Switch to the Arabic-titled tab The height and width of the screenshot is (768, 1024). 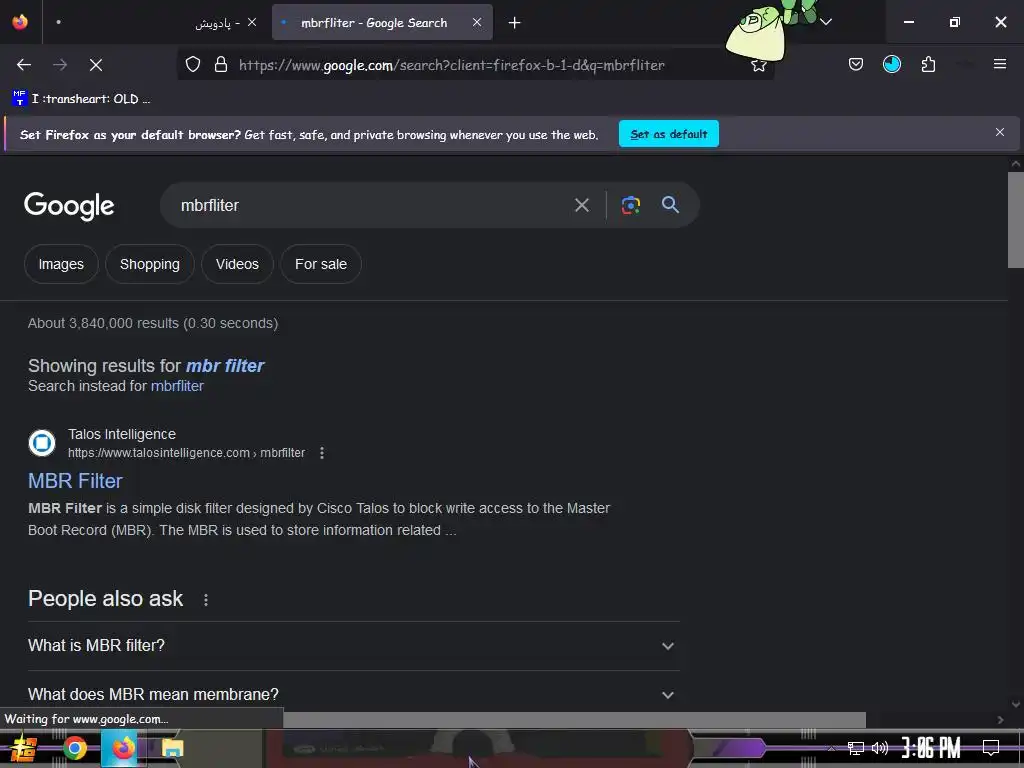point(155,22)
